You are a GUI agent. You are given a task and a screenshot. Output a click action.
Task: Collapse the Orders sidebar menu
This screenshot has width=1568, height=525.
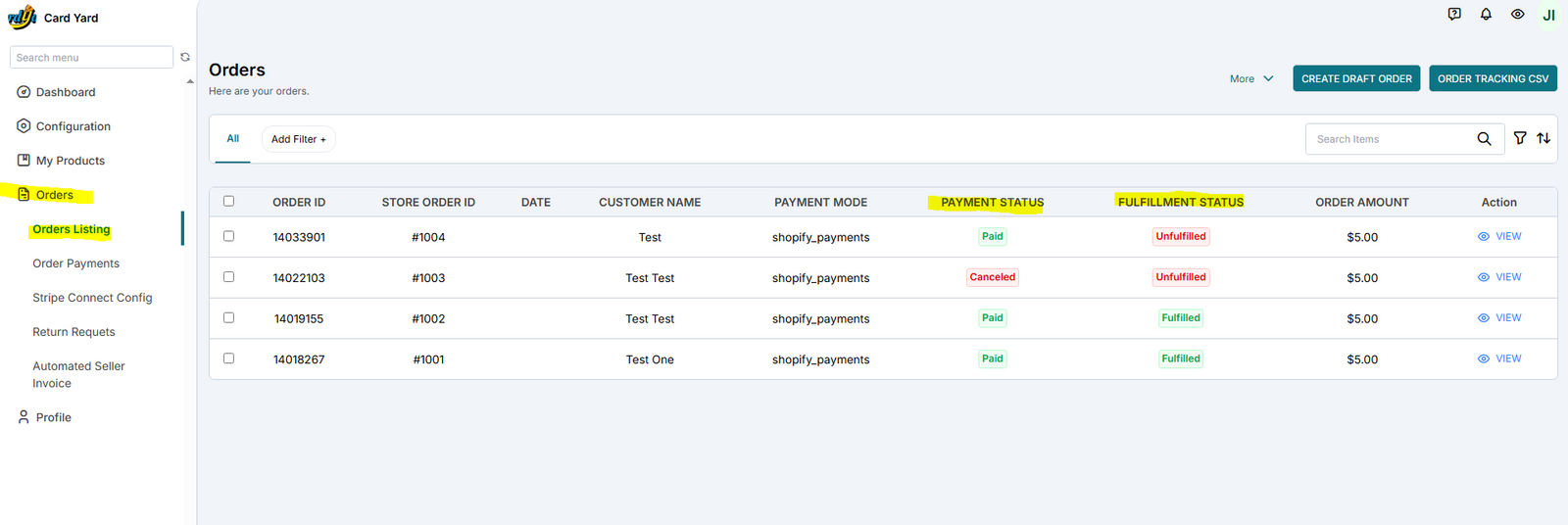(55, 195)
